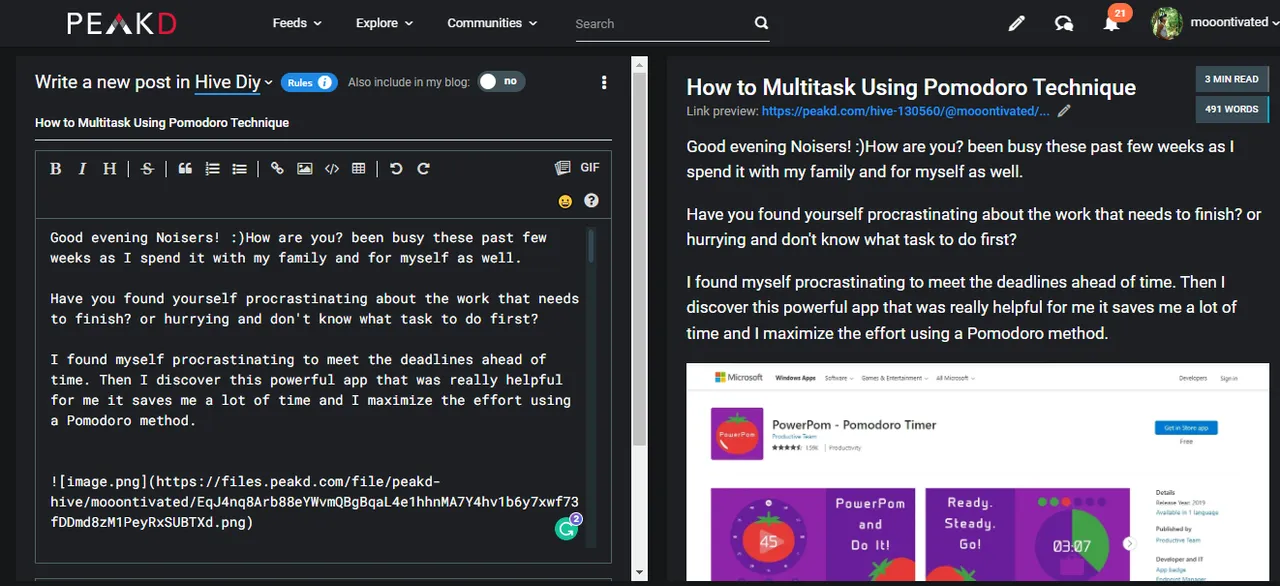
Task: Open the Grammarly badge in the editor
Action: (567, 529)
